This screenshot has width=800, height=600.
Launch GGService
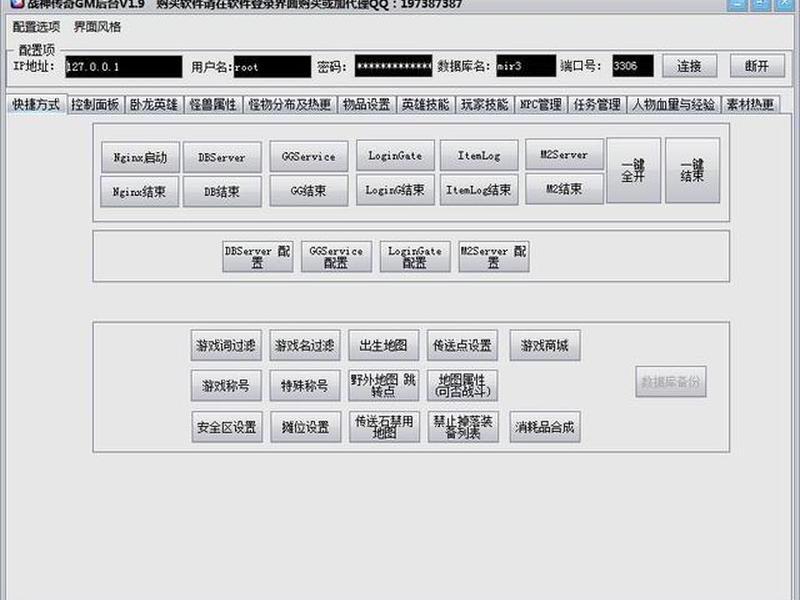click(309, 156)
